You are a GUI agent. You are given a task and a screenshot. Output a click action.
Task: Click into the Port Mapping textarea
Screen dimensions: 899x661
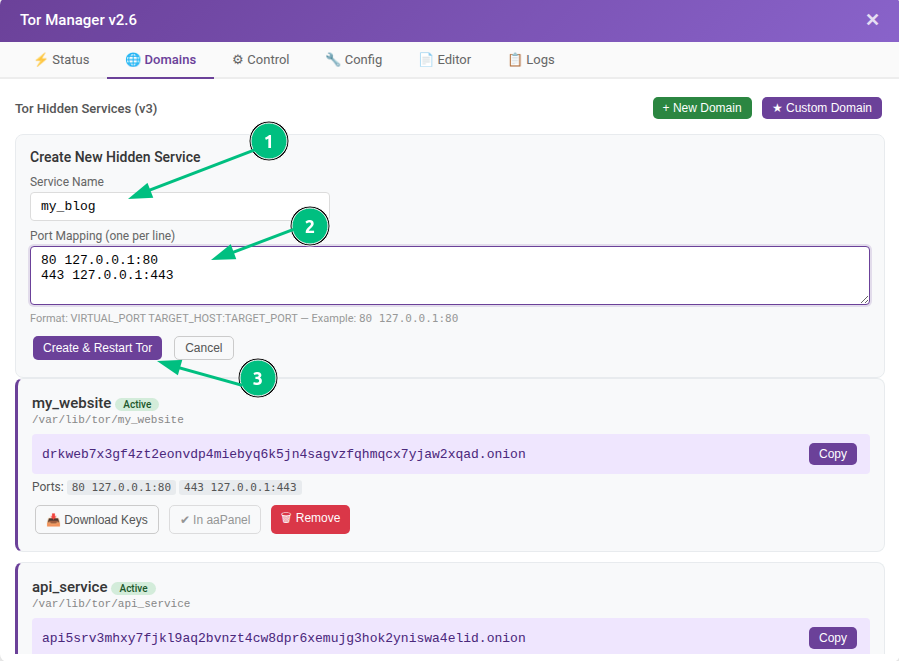point(450,275)
